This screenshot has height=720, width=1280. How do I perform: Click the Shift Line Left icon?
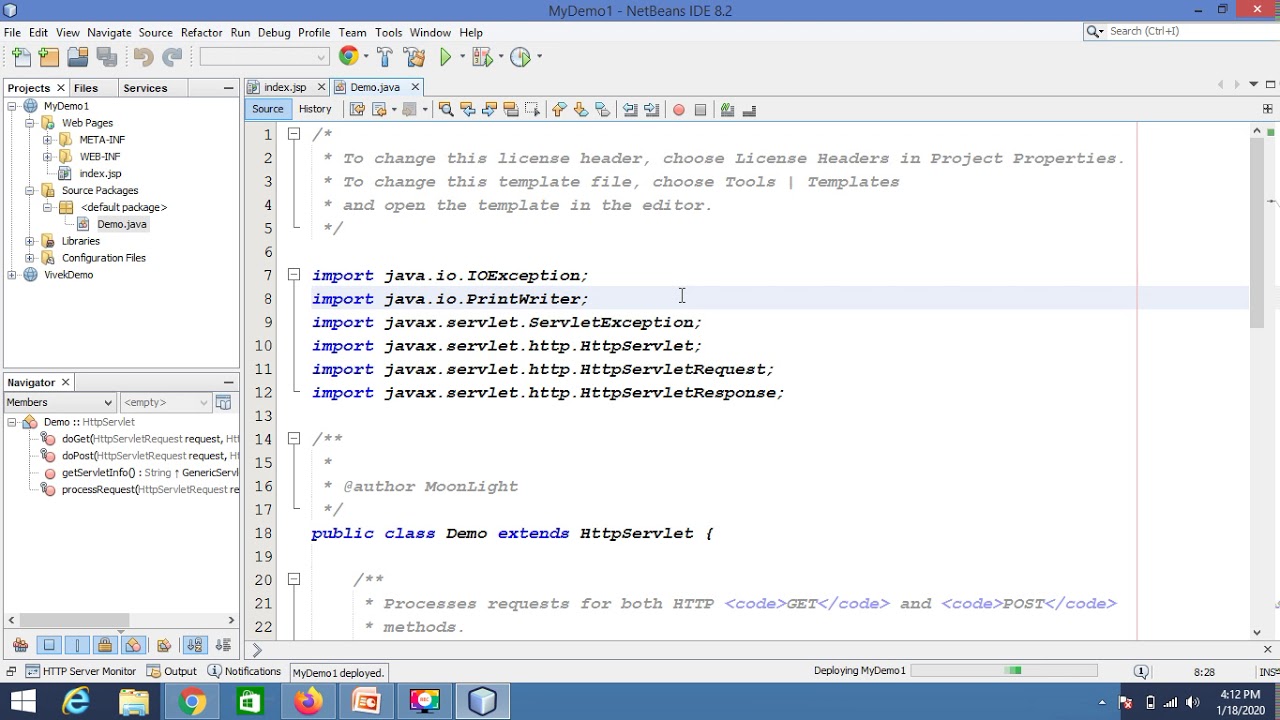(630, 110)
